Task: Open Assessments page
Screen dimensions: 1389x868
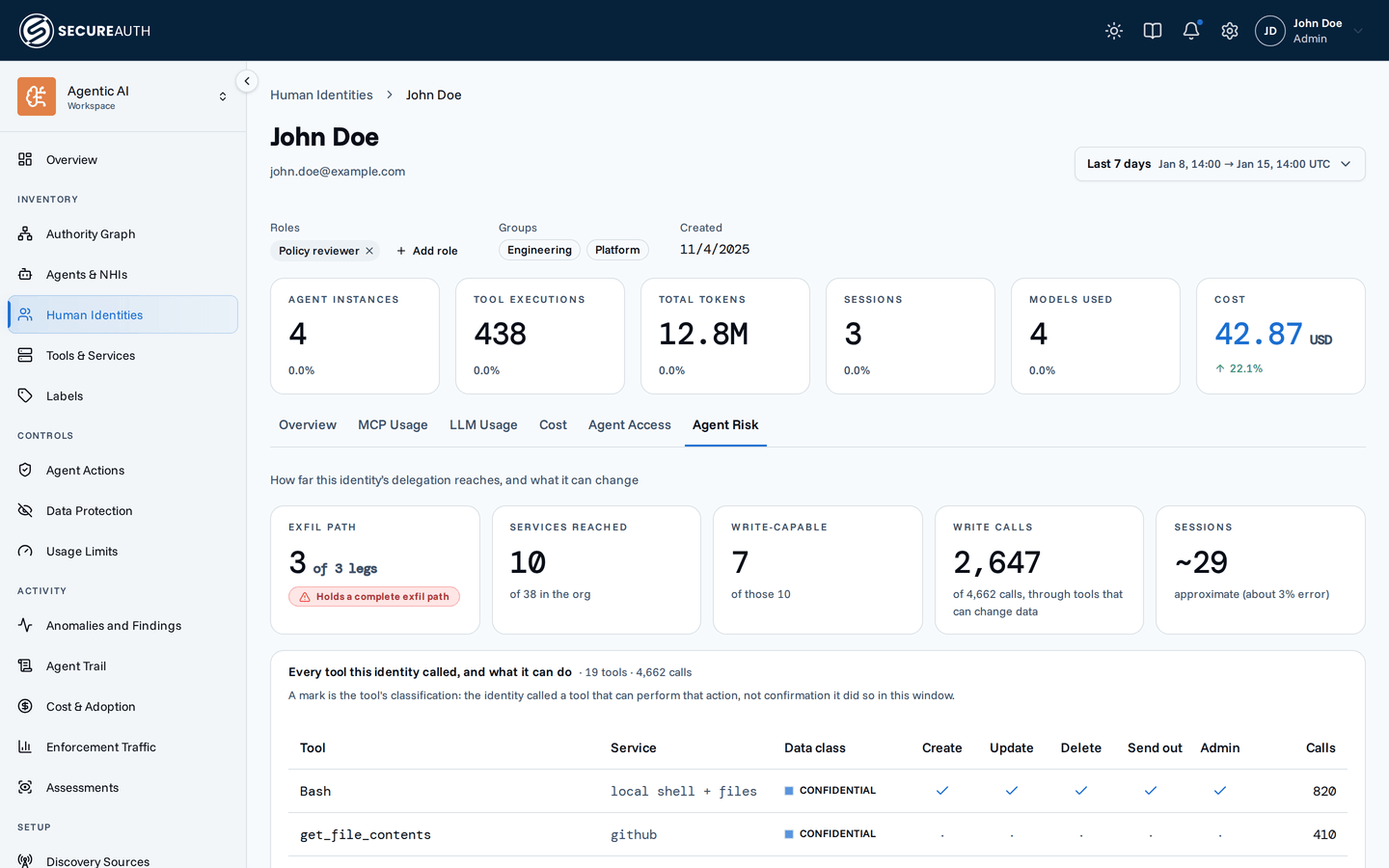Action: 123,787
